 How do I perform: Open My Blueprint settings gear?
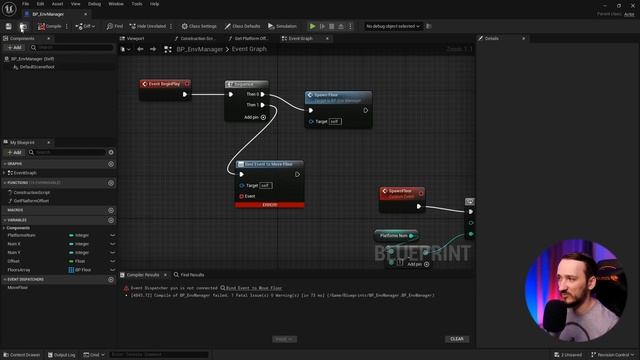(111, 152)
